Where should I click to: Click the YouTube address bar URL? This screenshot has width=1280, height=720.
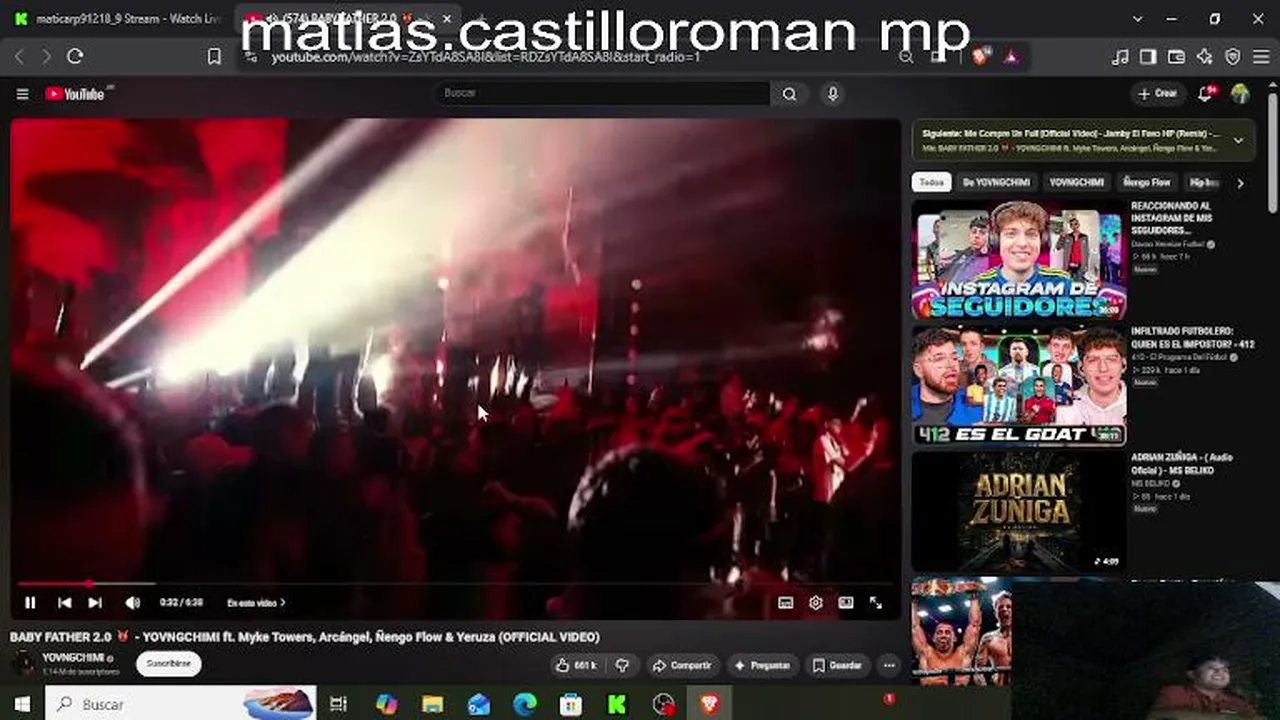pos(486,57)
